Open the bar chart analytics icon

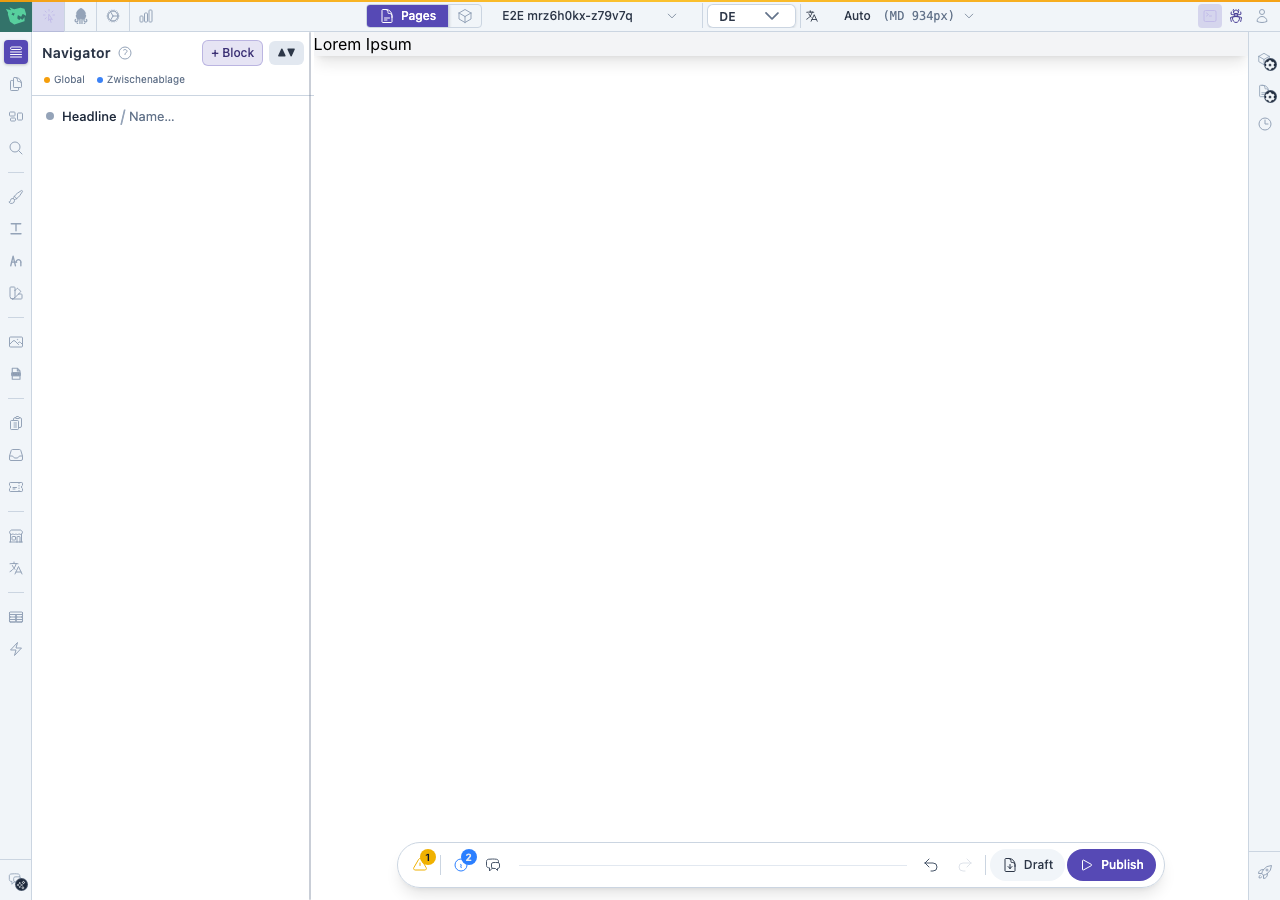pos(146,16)
